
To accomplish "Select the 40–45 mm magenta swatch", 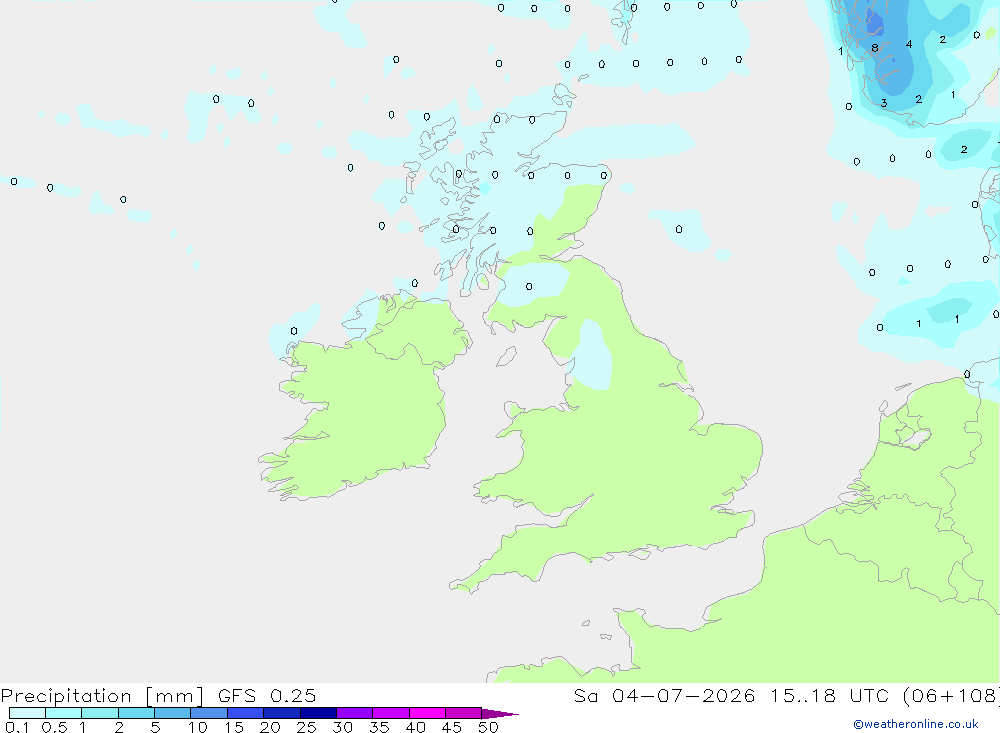I will coord(427,713).
